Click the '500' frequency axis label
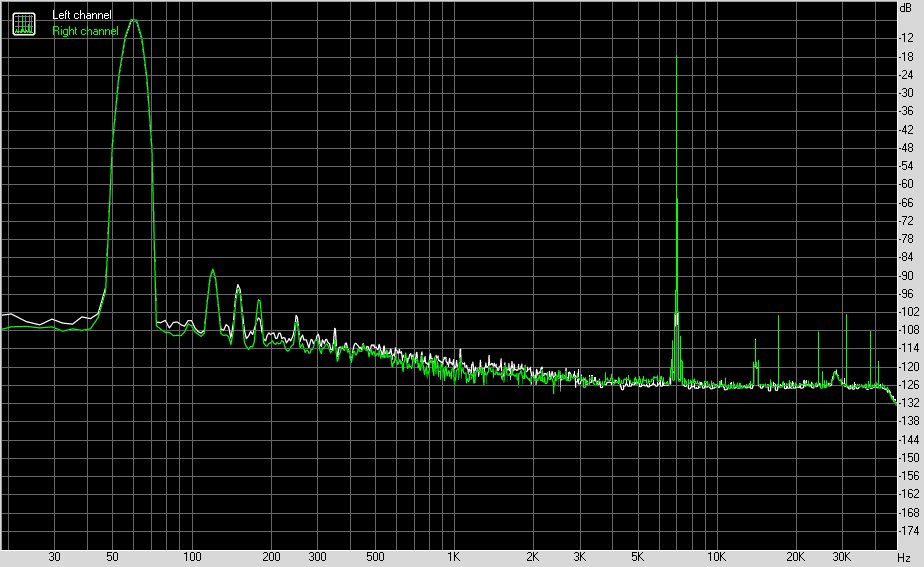The height and width of the screenshot is (567, 924). point(375,557)
